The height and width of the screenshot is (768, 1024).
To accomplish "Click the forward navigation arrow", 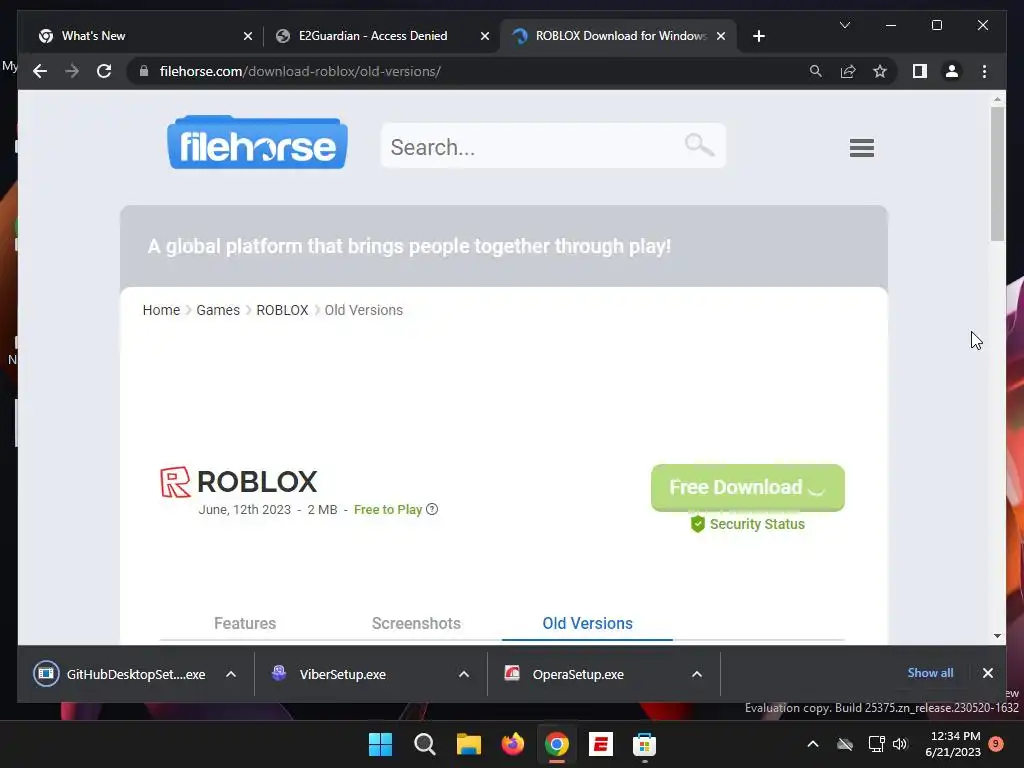I will coord(72,71).
